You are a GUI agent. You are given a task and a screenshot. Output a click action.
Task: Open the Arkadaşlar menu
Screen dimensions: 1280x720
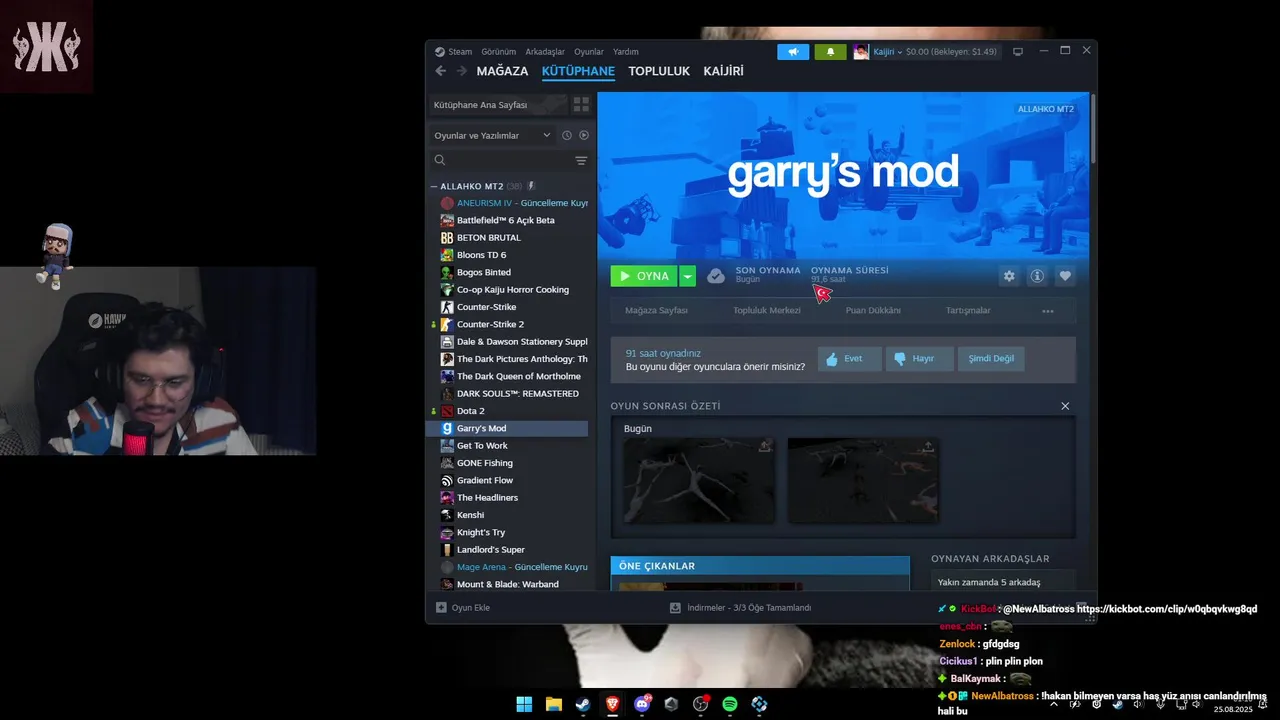(x=545, y=52)
